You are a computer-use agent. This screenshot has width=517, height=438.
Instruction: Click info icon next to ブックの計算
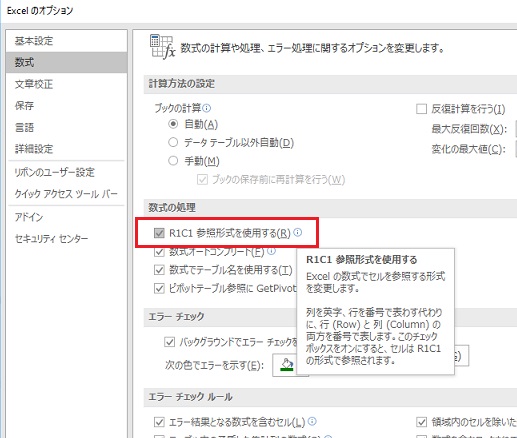pyautogui.click(x=207, y=108)
